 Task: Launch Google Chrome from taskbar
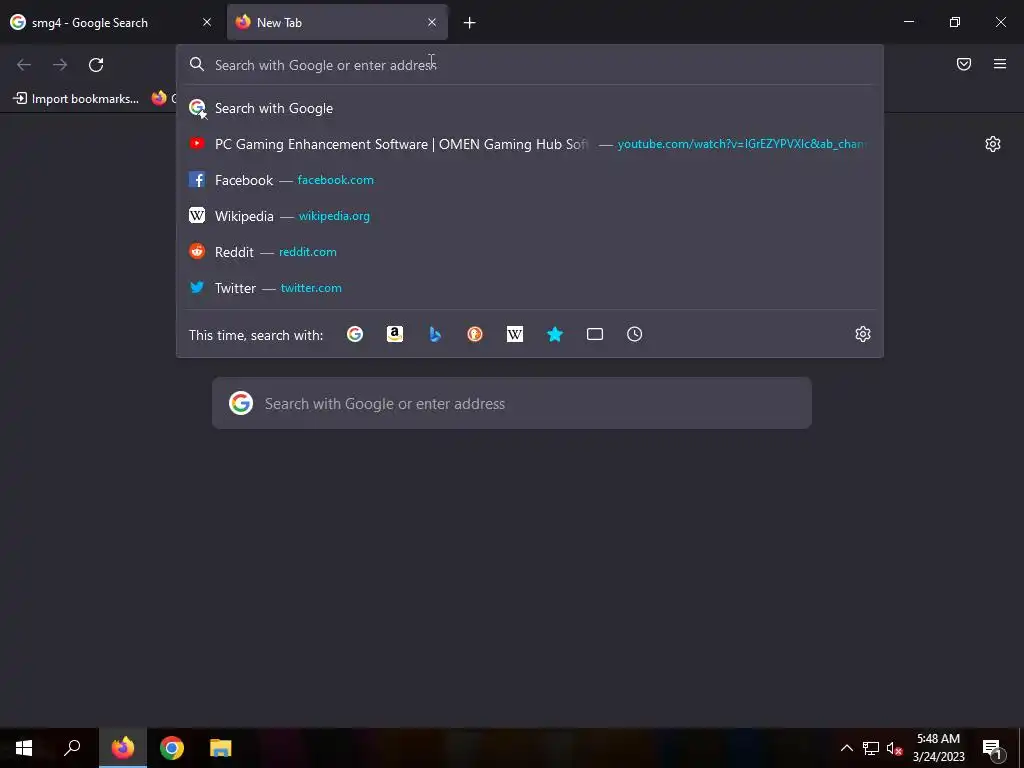[x=172, y=748]
